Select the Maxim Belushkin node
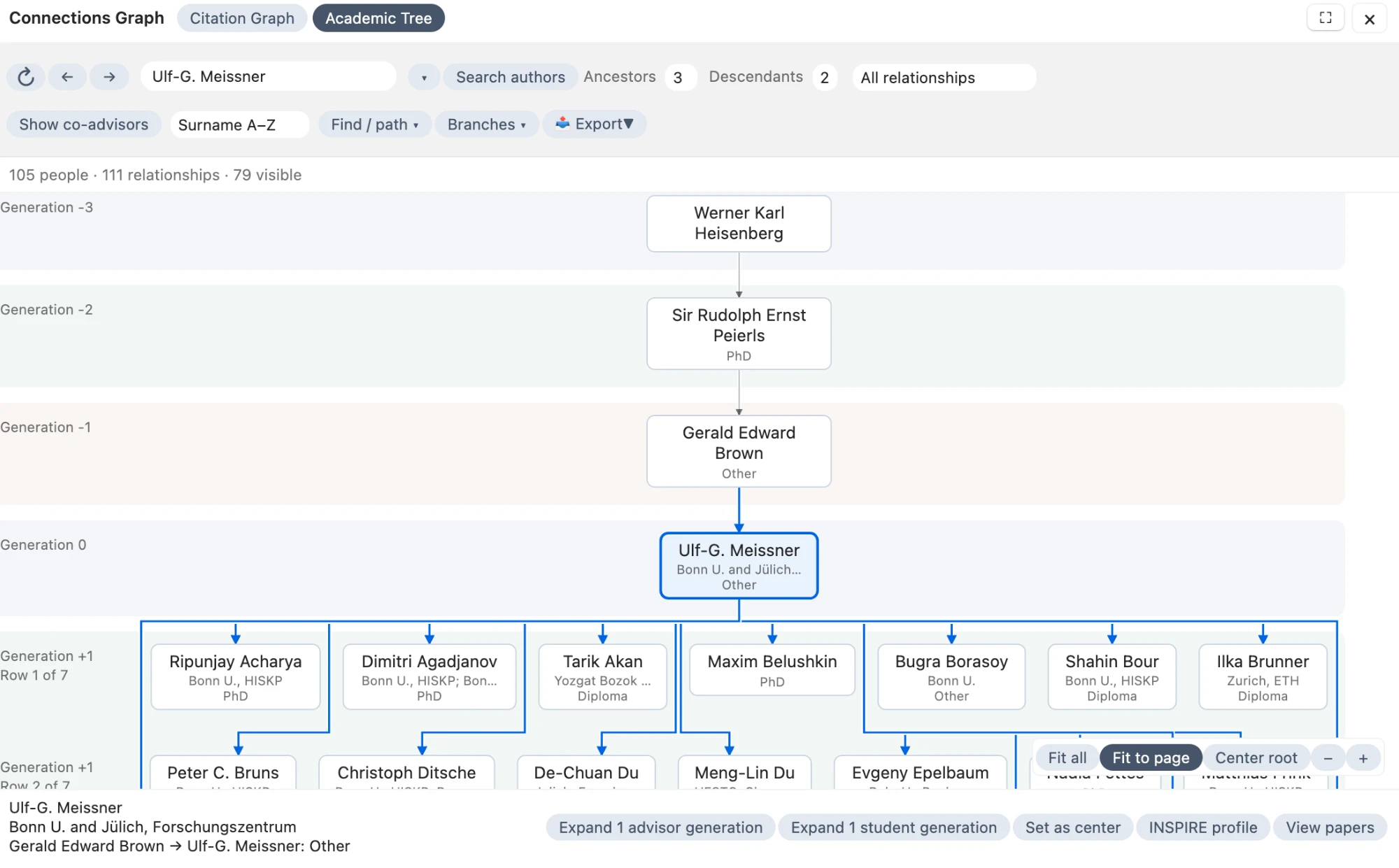 pyautogui.click(x=772, y=669)
